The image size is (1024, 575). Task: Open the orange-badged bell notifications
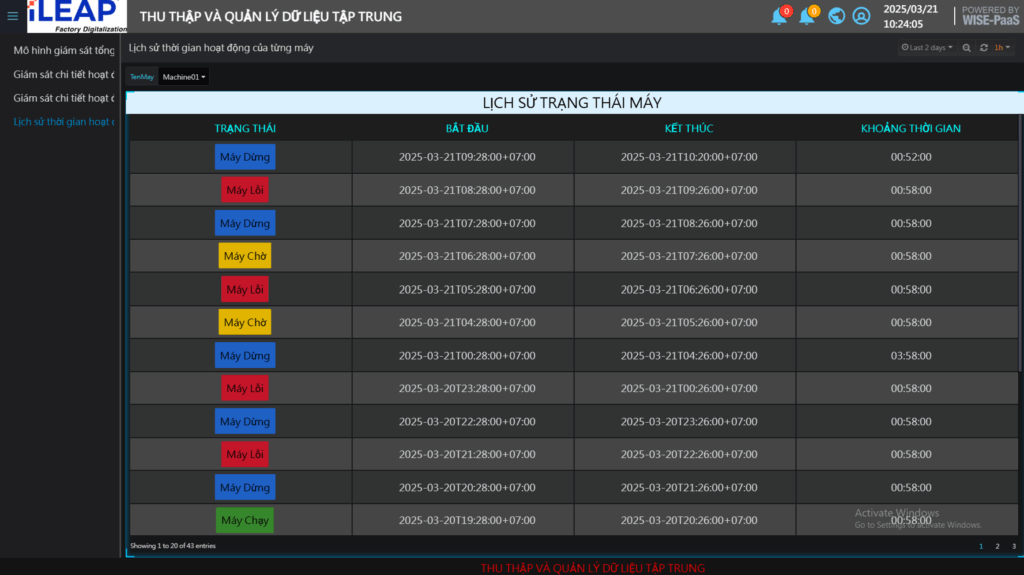click(x=807, y=16)
